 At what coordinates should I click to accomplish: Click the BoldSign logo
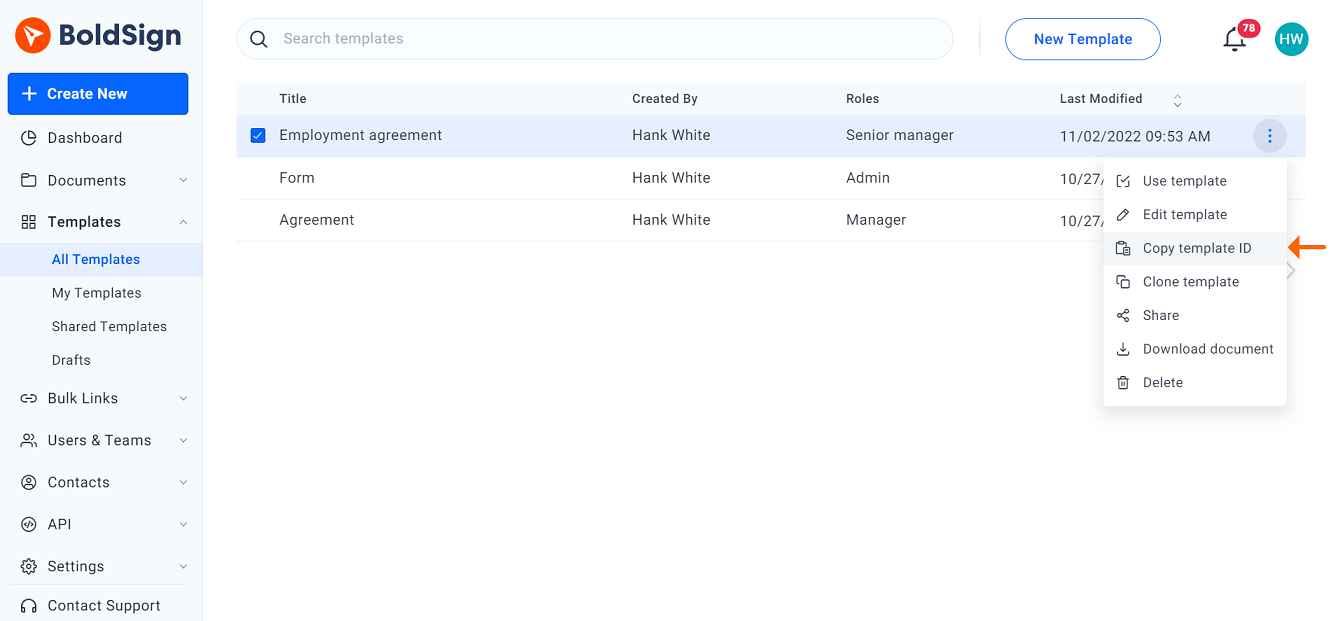click(98, 37)
